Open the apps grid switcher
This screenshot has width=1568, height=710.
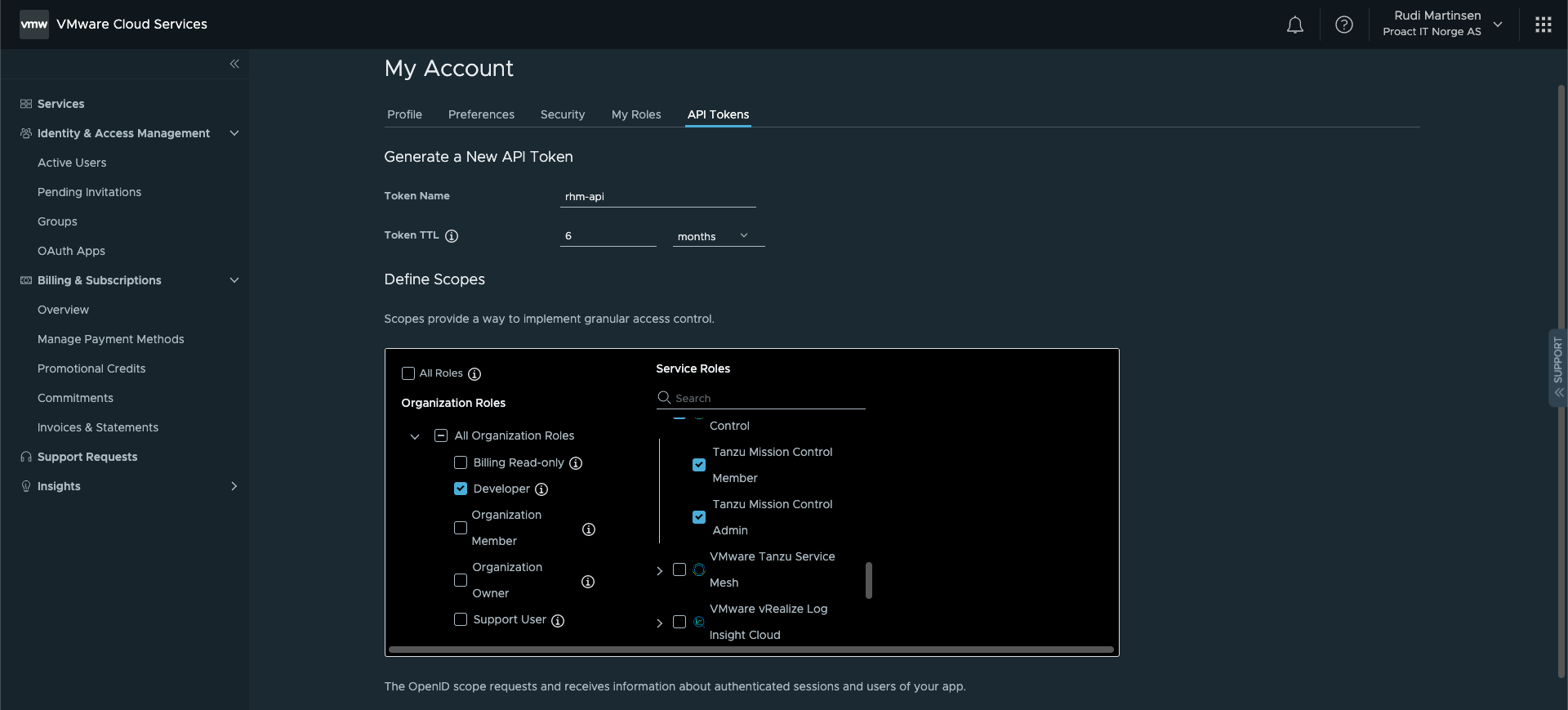coord(1543,25)
